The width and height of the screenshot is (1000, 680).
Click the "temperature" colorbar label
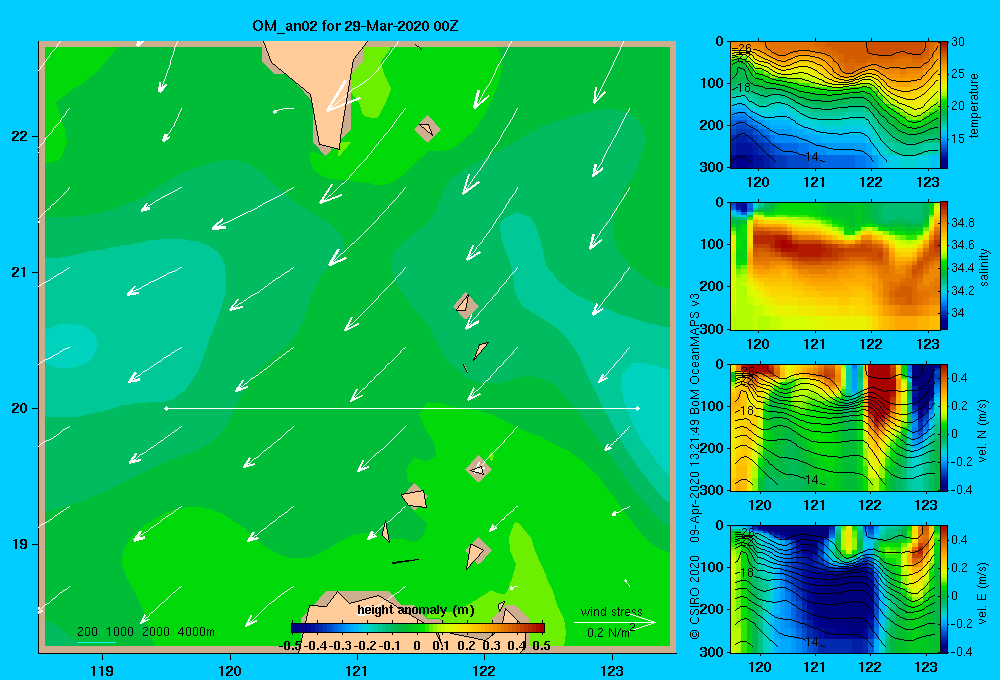[974, 105]
